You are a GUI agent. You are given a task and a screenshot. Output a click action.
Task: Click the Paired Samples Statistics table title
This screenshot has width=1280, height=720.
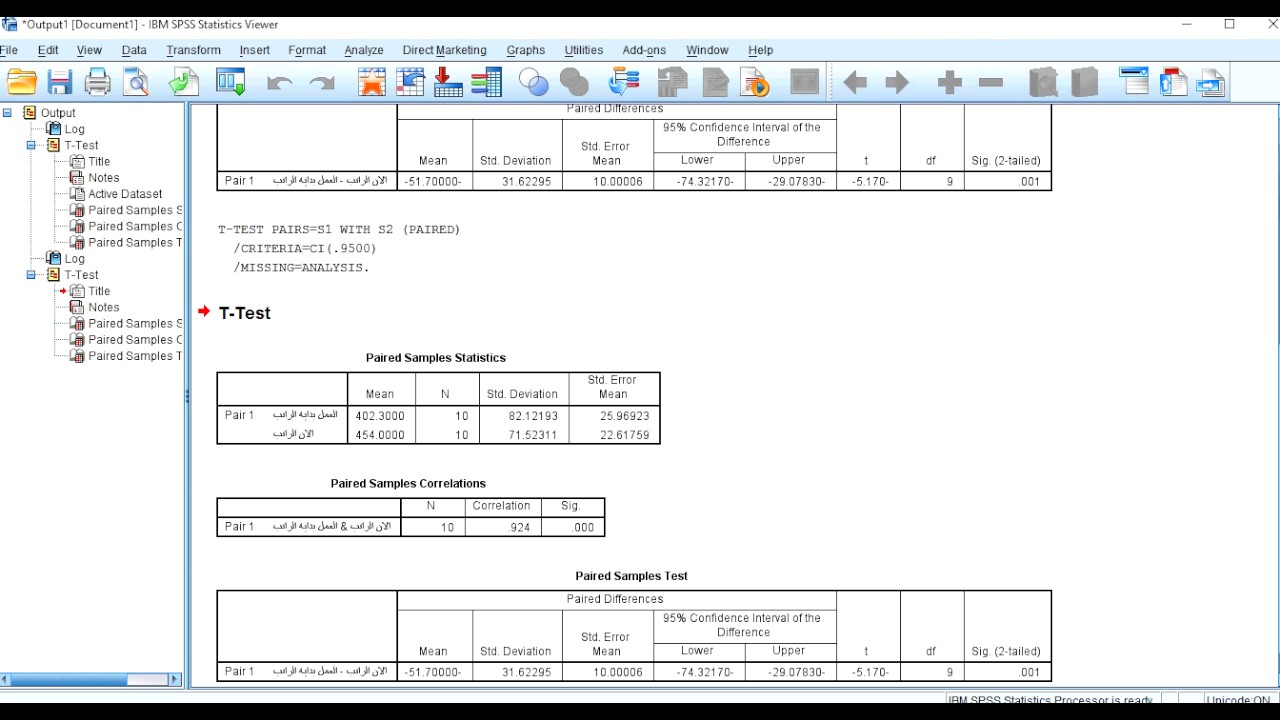pos(436,358)
